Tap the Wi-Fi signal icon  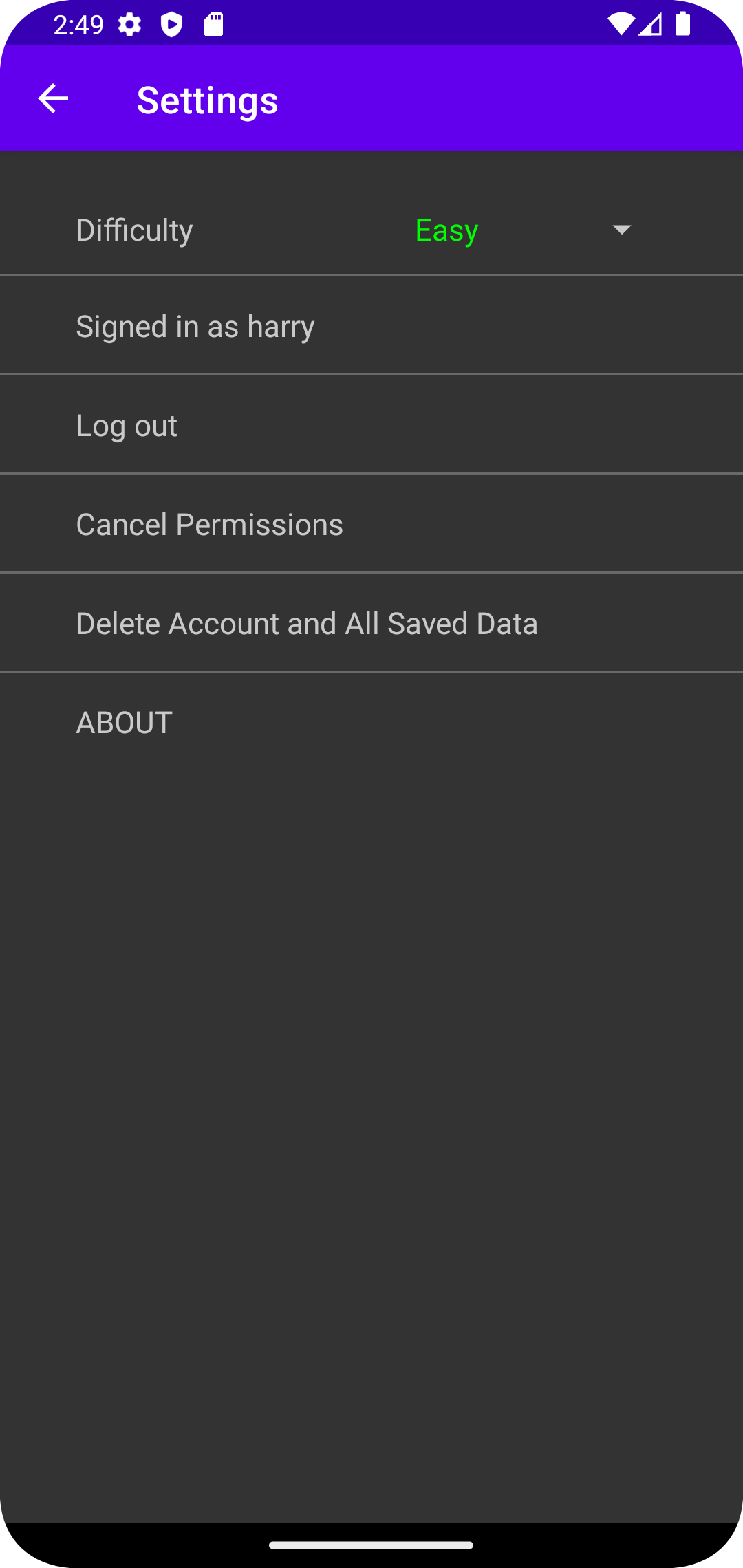pyautogui.click(x=620, y=25)
